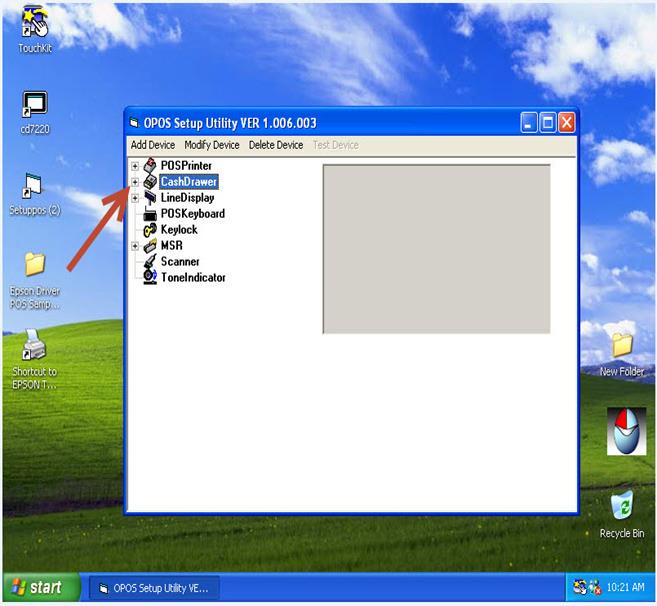Click the Windows start button
The height and width of the screenshot is (606, 657).
(x=41, y=587)
